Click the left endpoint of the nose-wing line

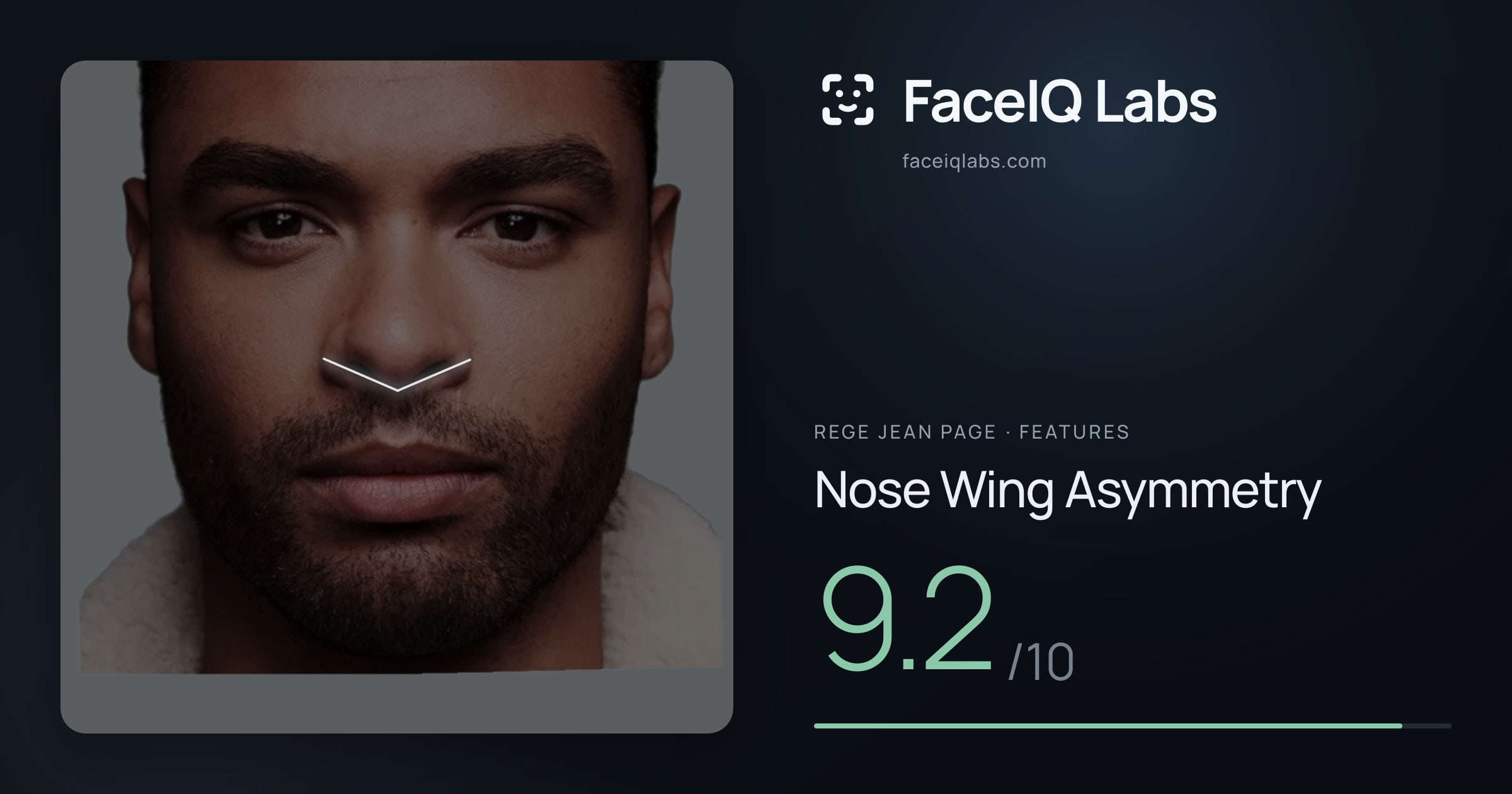click(x=324, y=360)
